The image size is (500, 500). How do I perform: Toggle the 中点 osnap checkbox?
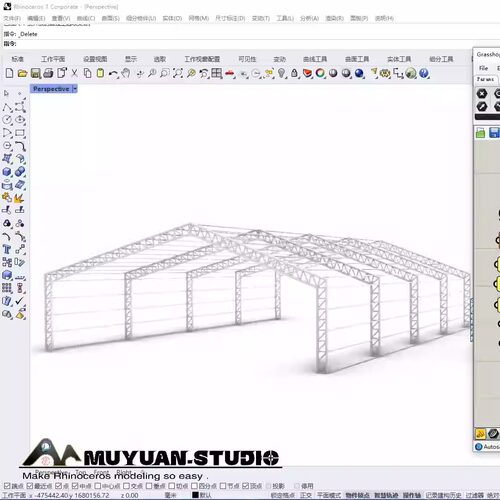coord(75,486)
